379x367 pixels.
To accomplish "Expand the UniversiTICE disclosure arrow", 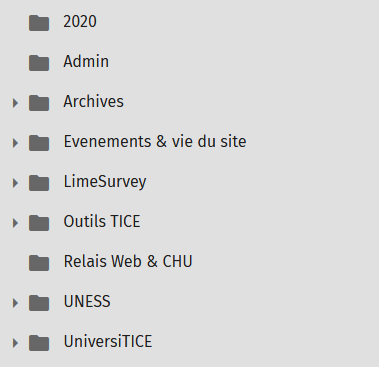I will (15, 343).
